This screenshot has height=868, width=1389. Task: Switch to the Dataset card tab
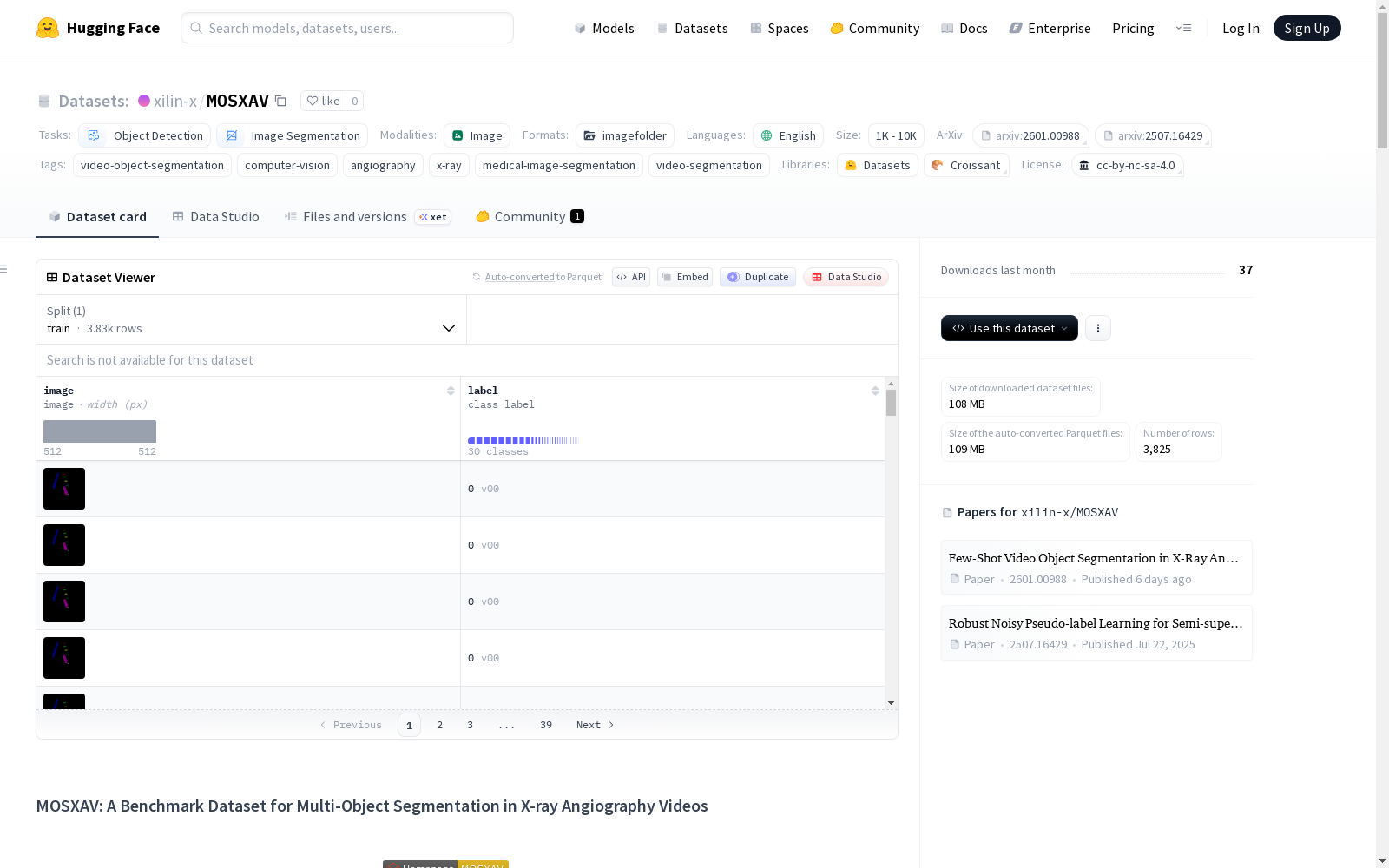click(x=97, y=217)
